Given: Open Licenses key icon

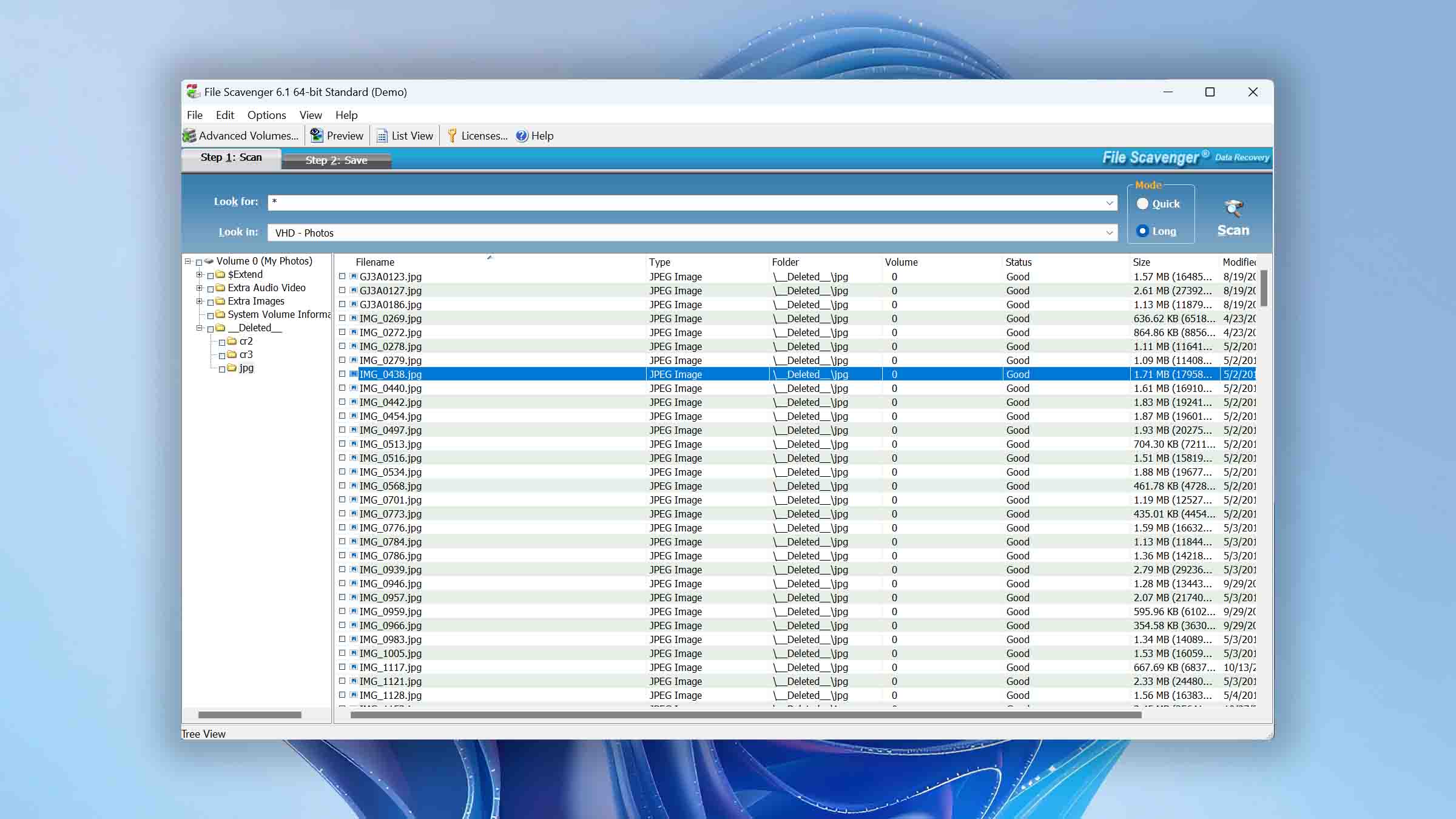Looking at the screenshot, I should (452, 136).
